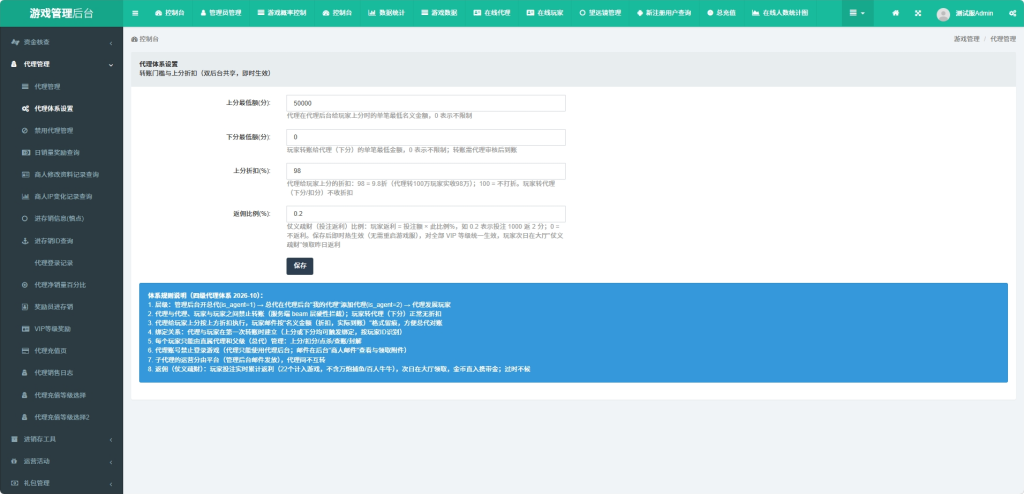Open 商人IP变化记录查询 in the sidebar
The width and height of the screenshot is (1024, 494).
pyautogui.click(x=61, y=197)
